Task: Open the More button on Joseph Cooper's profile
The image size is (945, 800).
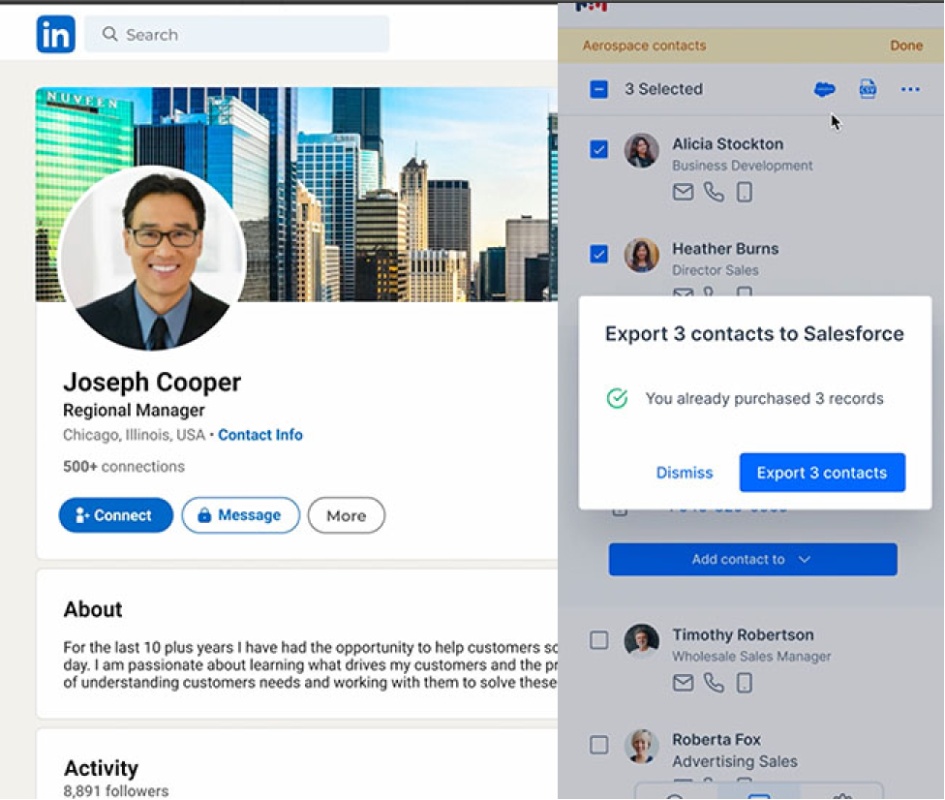Action: 346,515
